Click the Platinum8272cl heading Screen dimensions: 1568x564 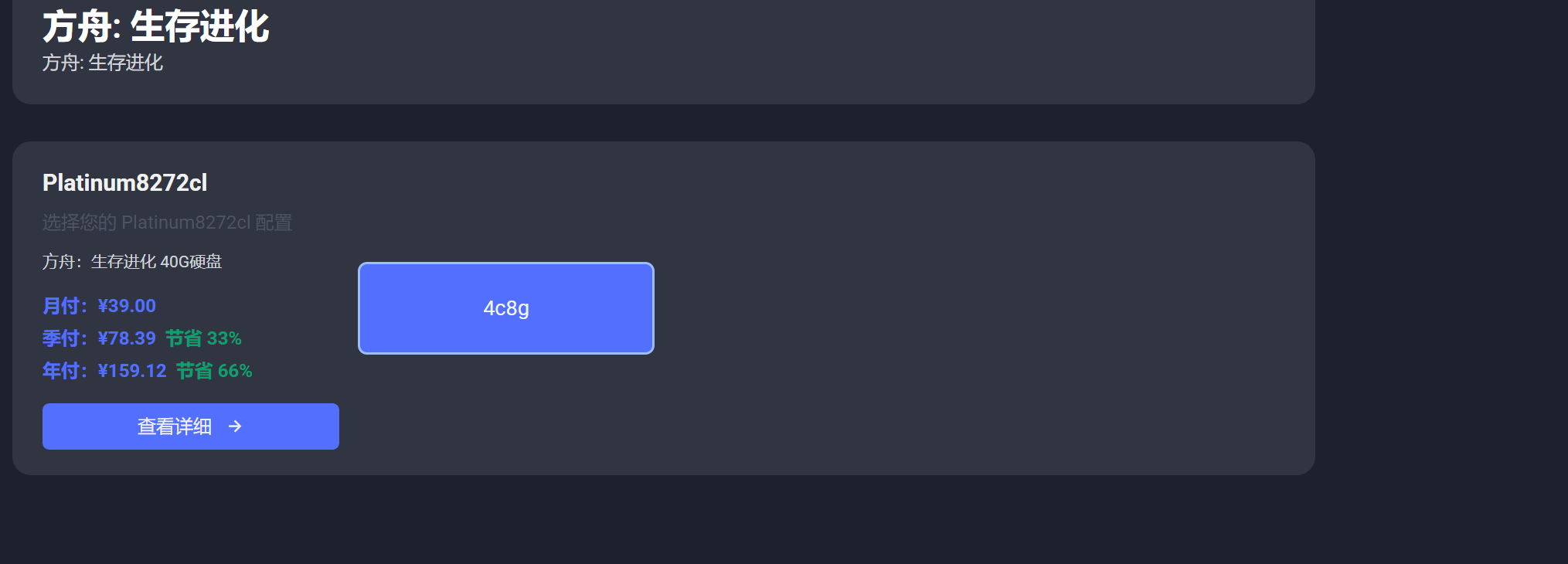point(124,183)
